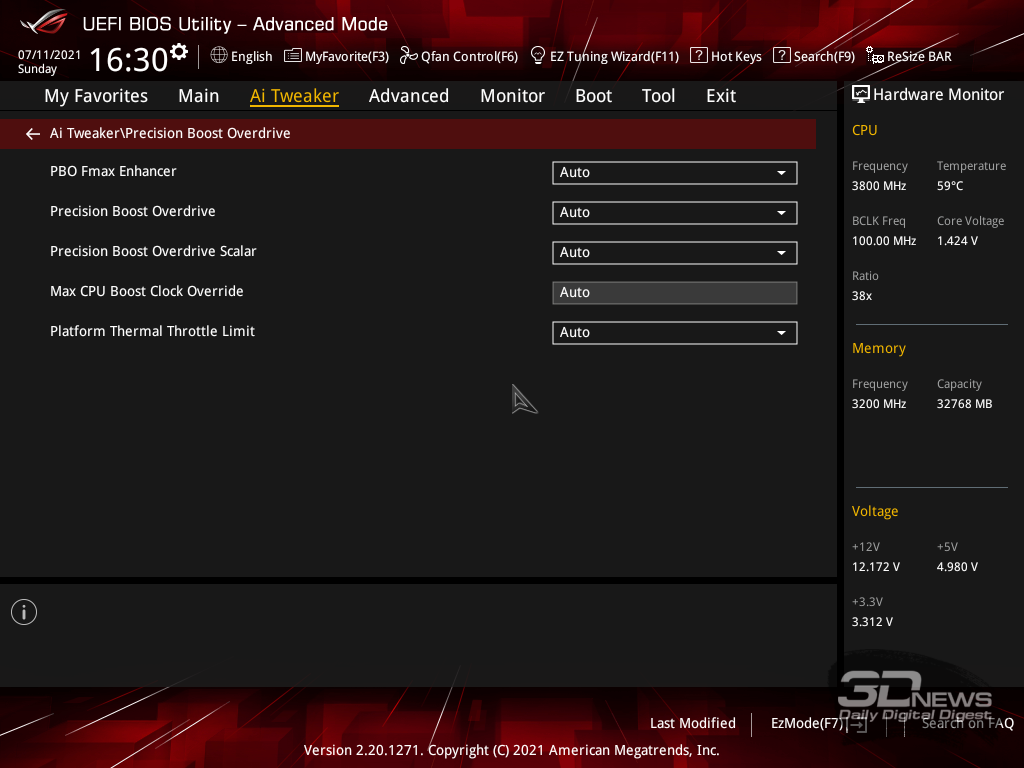Image resolution: width=1024 pixels, height=768 pixels.
Task: Select the Ai Tweaker tab
Action: (x=294, y=96)
